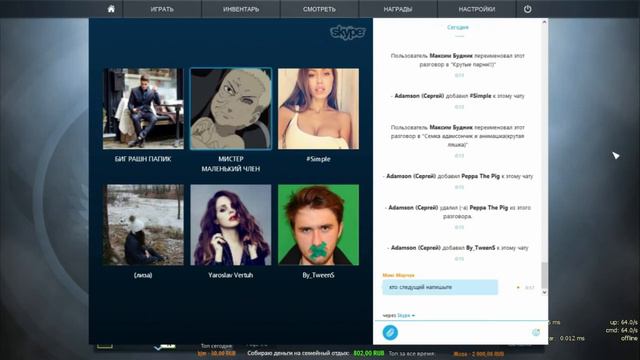Image resolution: width=640 pixels, height=360 pixels.
Task: Select Yaroslav Vertuh participant photo
Action: pyautogui.click(x=231, y=225)
